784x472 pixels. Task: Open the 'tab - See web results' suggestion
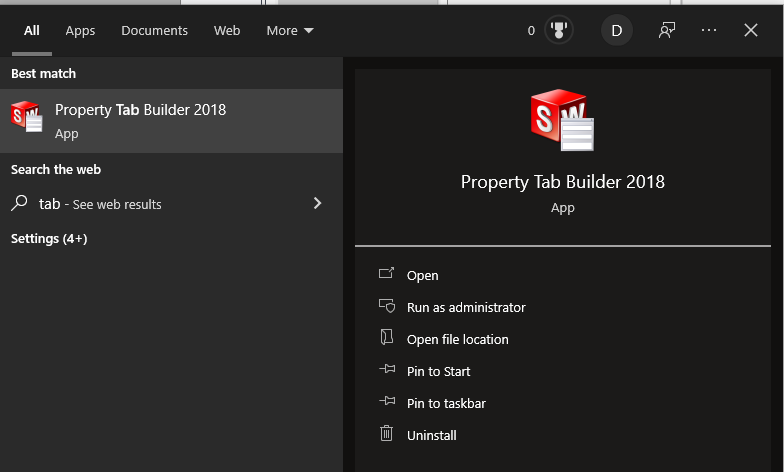point(171,204)
